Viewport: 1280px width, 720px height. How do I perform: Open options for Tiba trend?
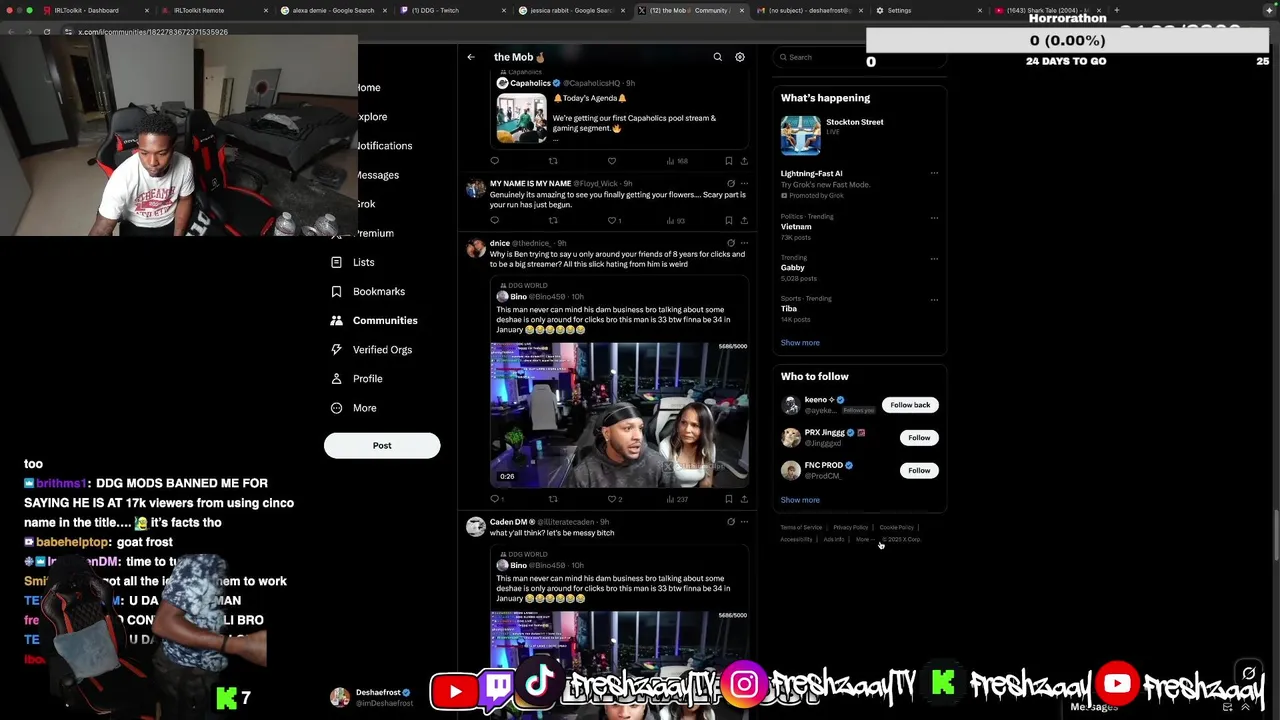coord(934,299)
